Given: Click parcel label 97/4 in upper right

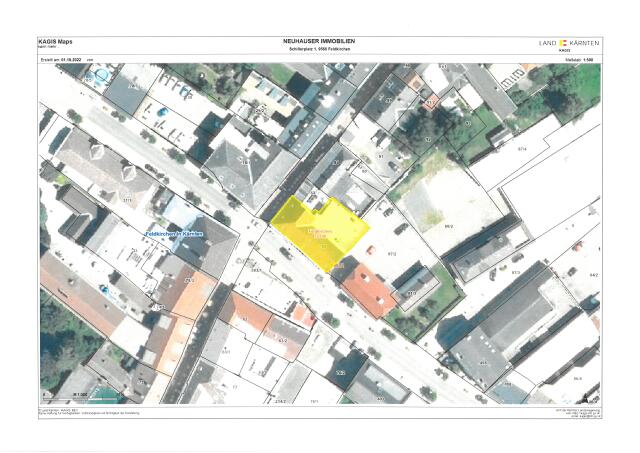Looking at the screenshot, I should (x=520, y=148).
